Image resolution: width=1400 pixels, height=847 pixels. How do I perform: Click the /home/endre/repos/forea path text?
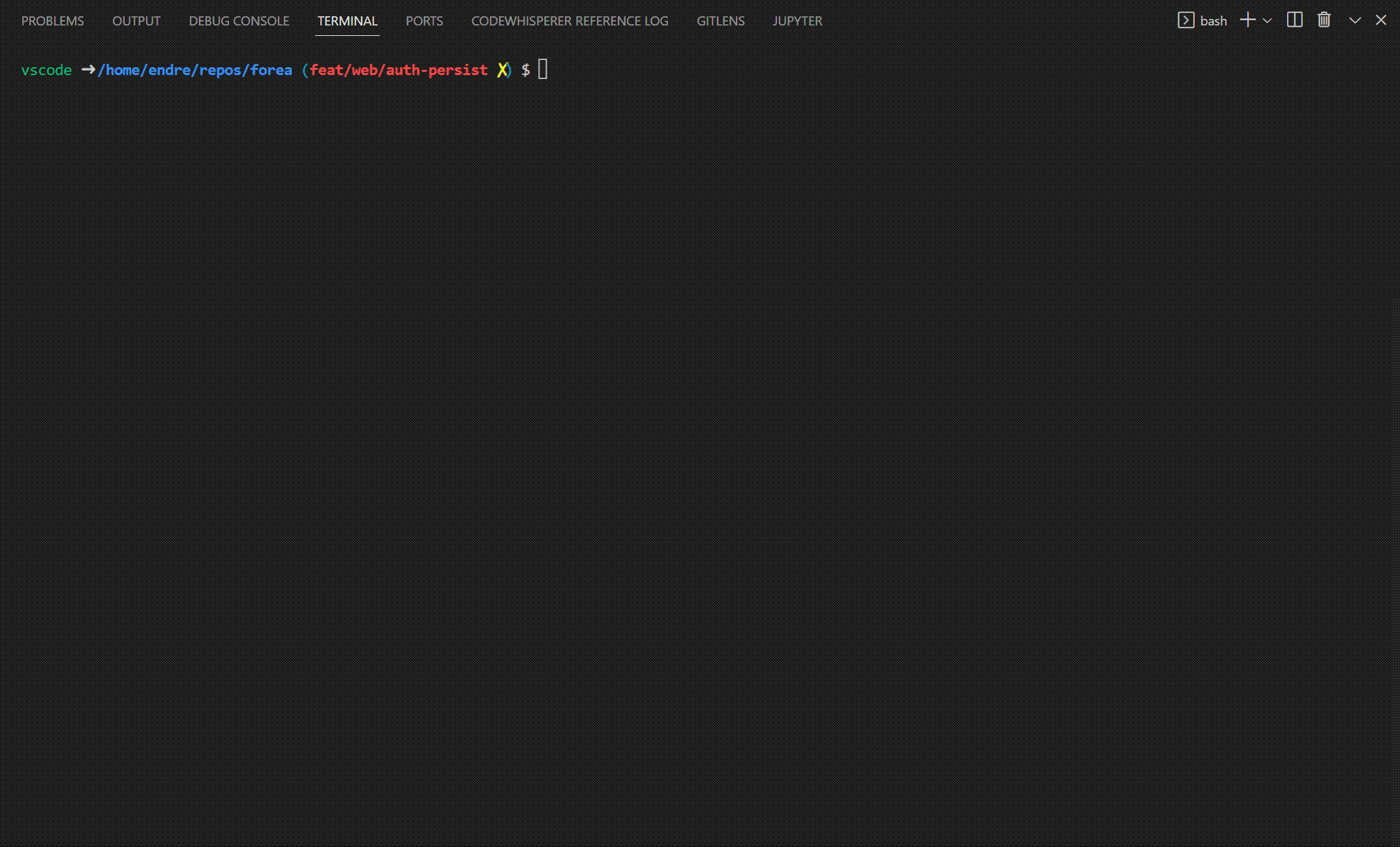[x=194, y=70]
